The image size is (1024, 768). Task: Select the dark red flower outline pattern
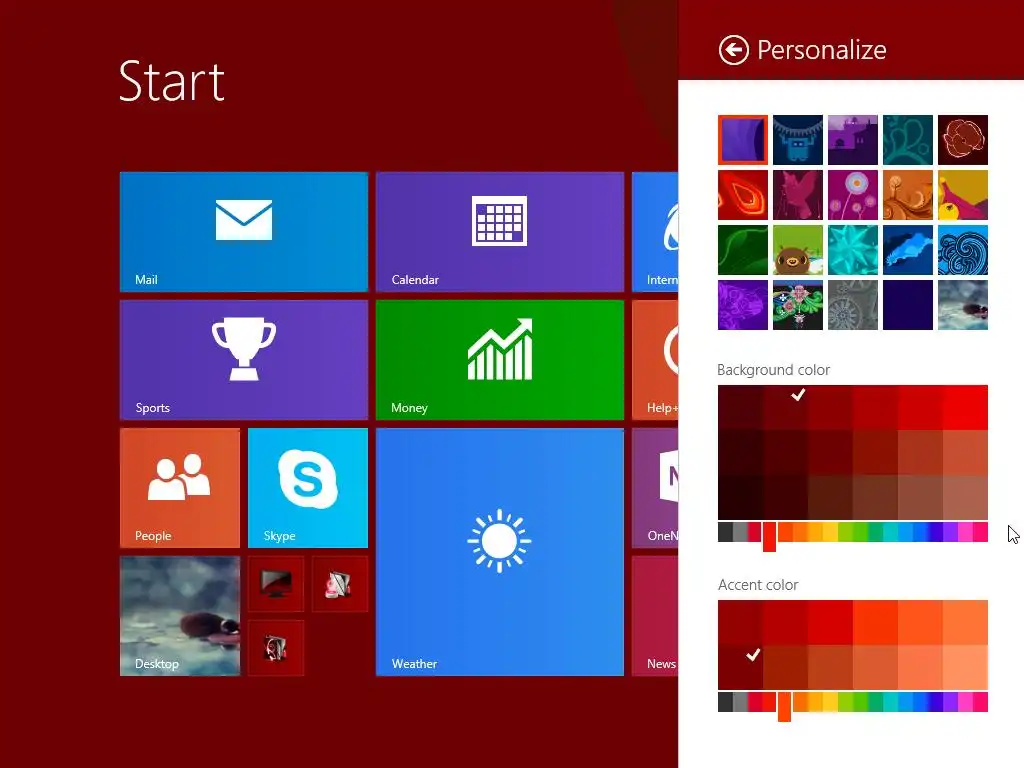pyautogui.click(x=963, y=140)
